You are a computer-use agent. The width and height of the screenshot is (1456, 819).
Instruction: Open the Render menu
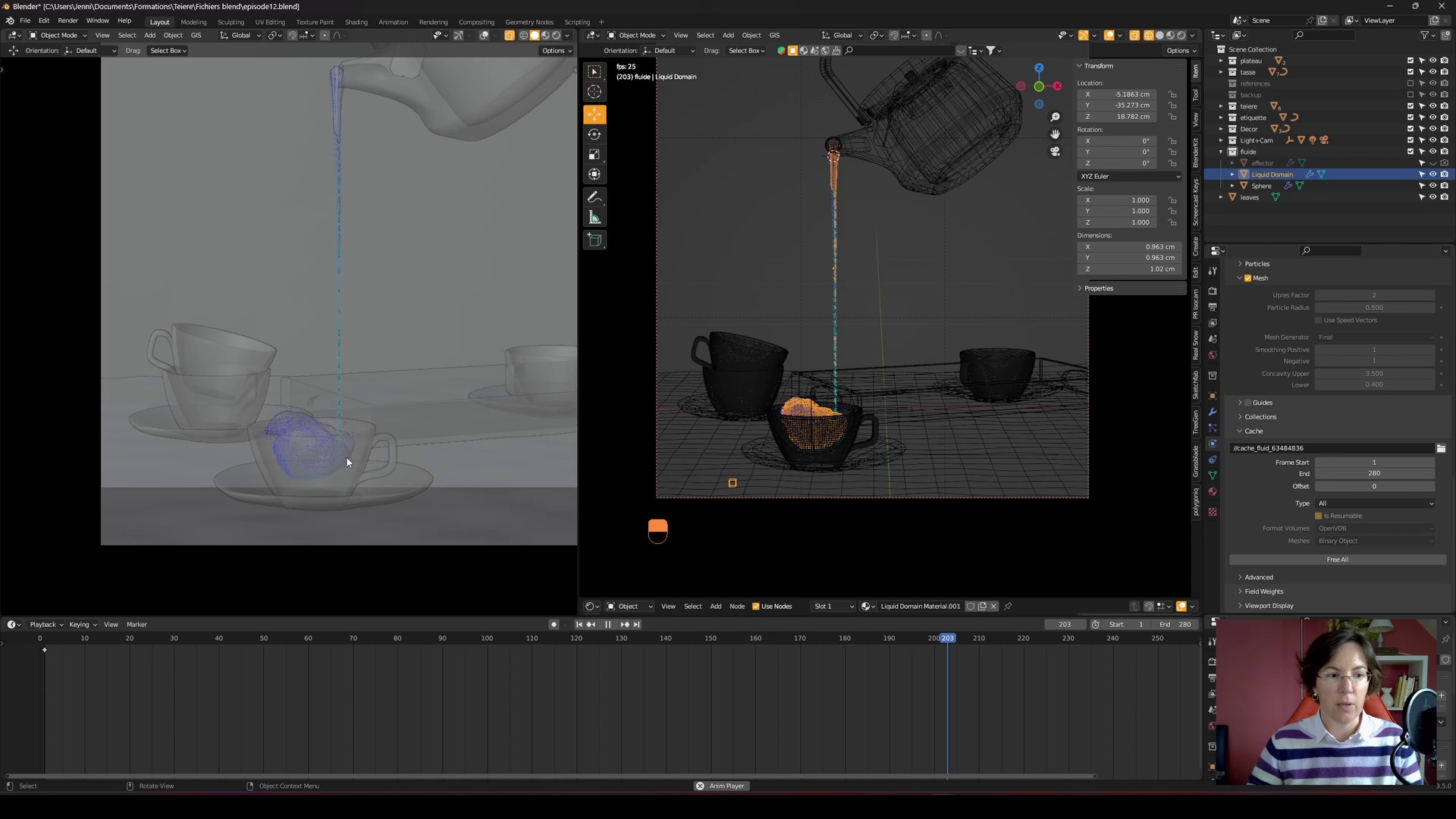pos(67,20)
